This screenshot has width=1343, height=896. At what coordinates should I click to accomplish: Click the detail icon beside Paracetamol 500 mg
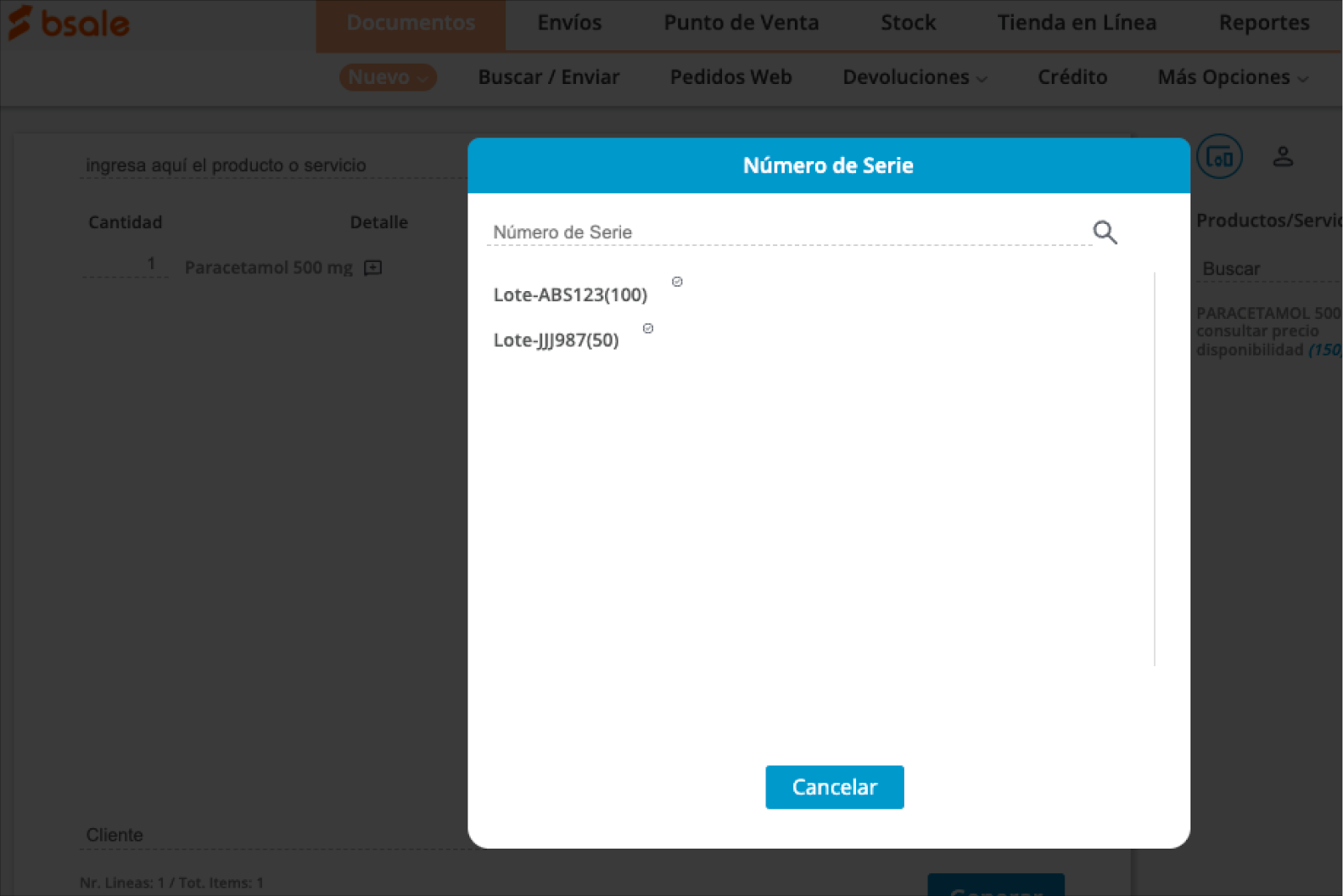[x=373, y=268]
